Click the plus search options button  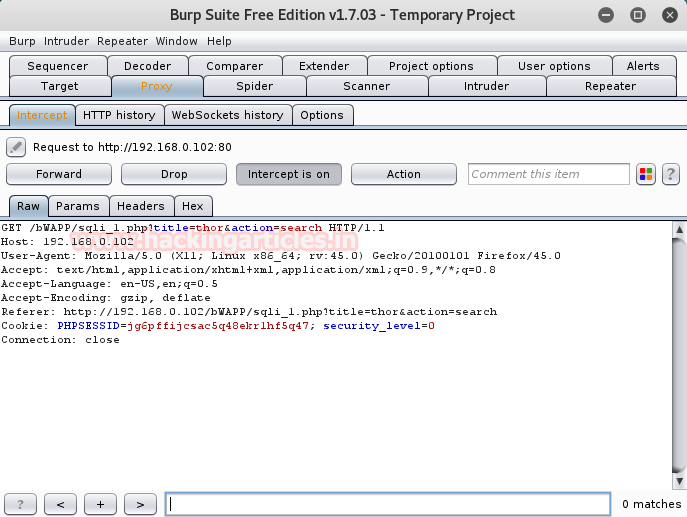coord(100,504)
